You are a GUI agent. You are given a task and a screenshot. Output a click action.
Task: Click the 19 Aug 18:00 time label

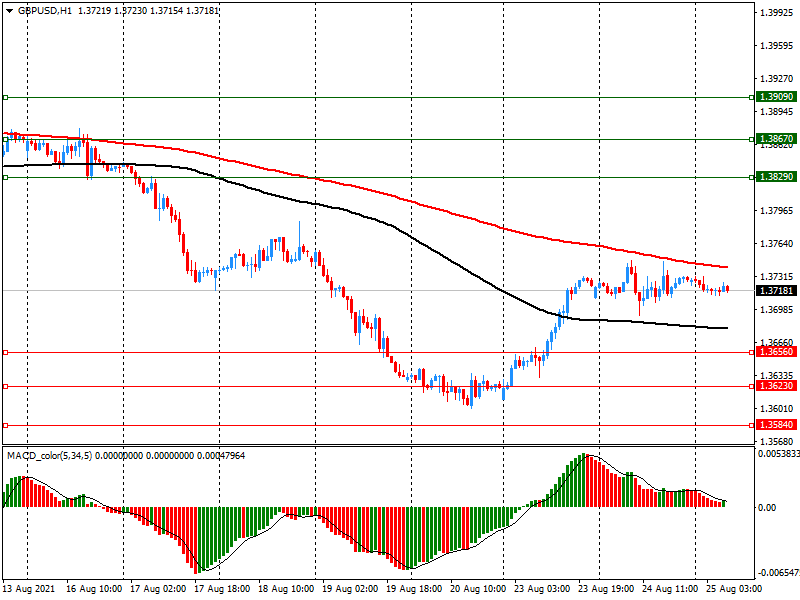click(414, 589)
